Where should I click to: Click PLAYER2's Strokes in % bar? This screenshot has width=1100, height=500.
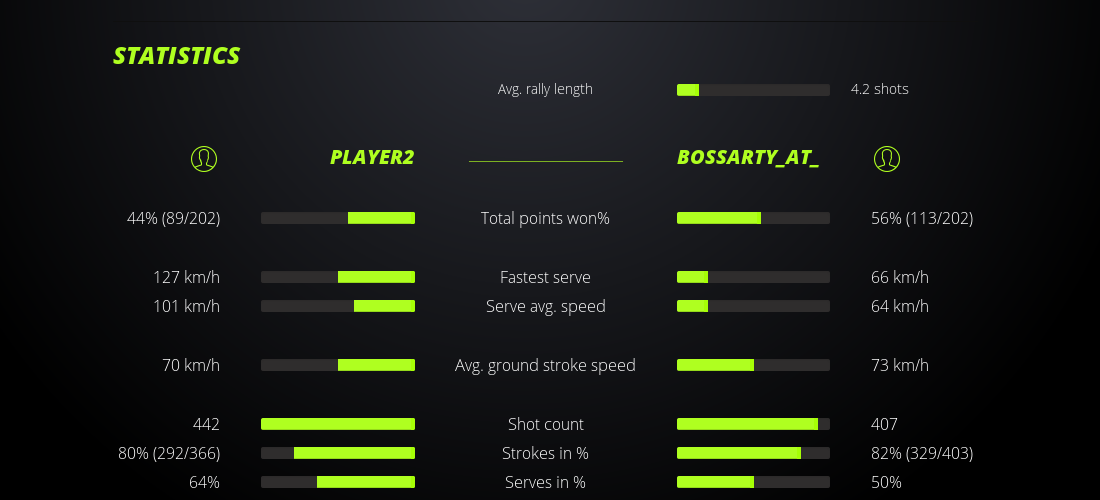(x=338, y=453)
